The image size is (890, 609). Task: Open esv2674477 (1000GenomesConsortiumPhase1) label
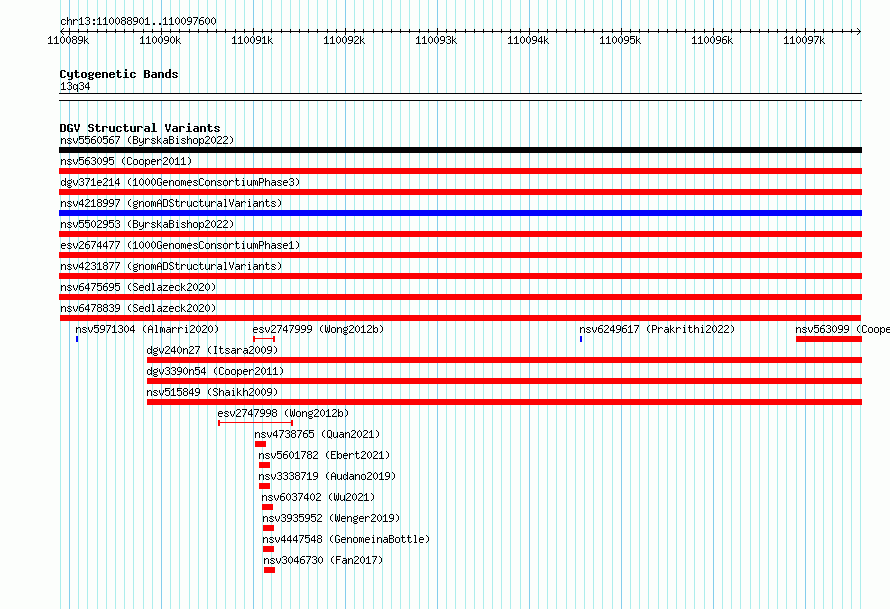pyautogui.click(x=180, y=245)
